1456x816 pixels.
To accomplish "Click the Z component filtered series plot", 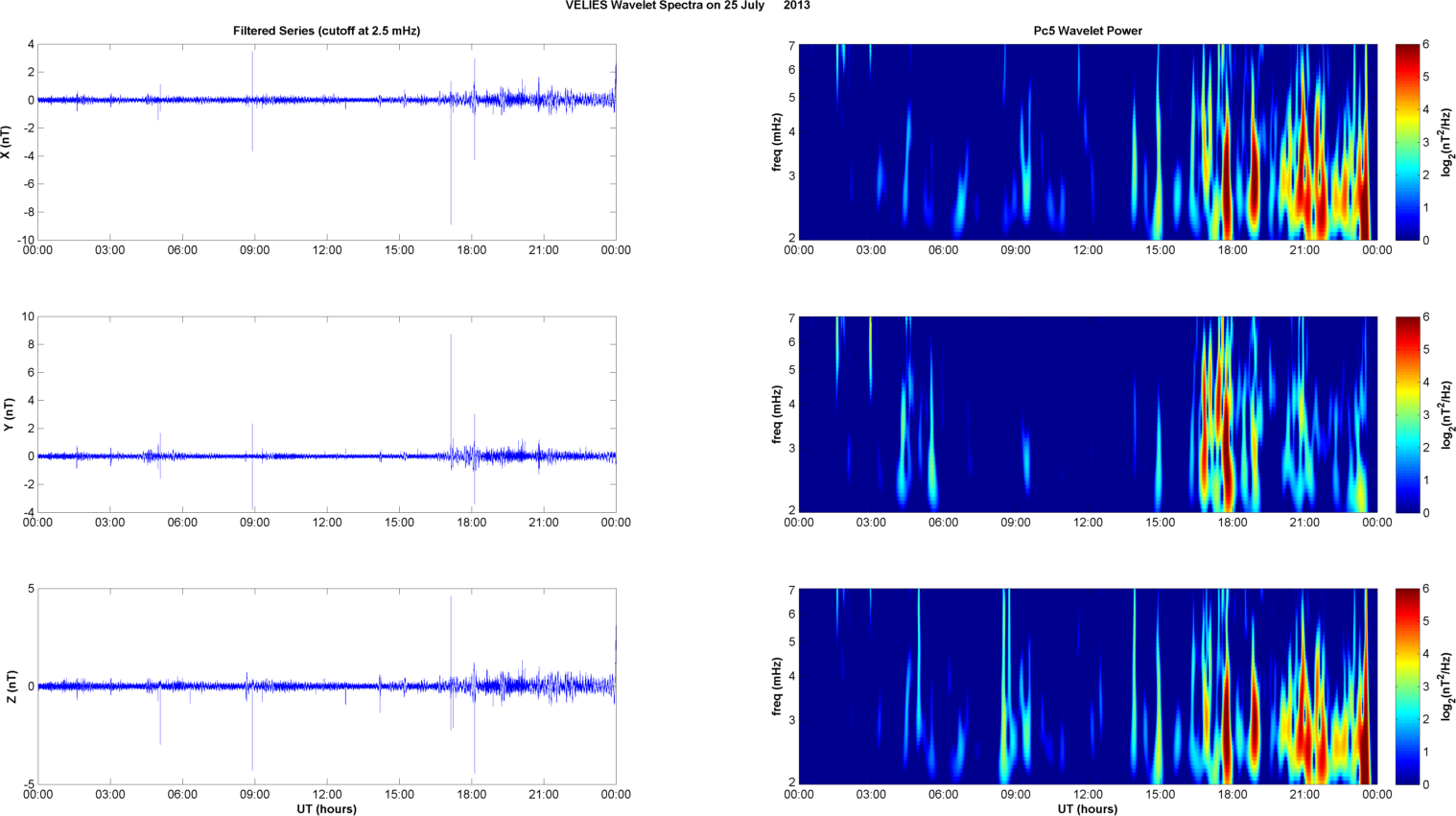I will pyautogui.click(x=326, y=687).
